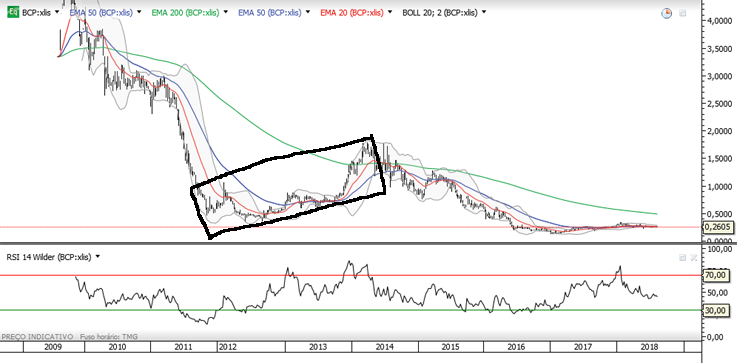Open the chart clock/time settings icon
This screenshot has height=363, width=737.
[x=666, y=13]
